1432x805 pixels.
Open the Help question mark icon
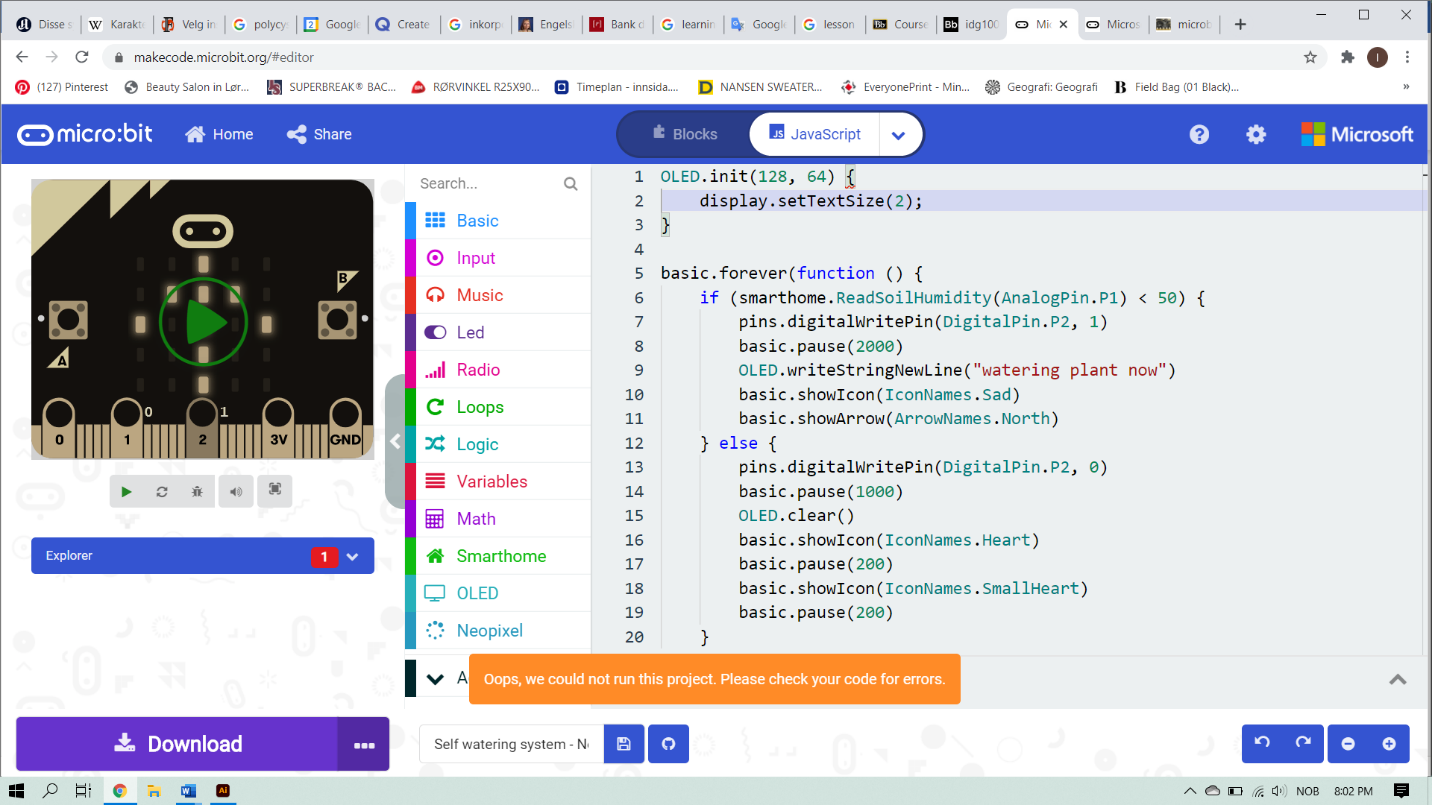pyautogui.click(x=1199, y=134)
